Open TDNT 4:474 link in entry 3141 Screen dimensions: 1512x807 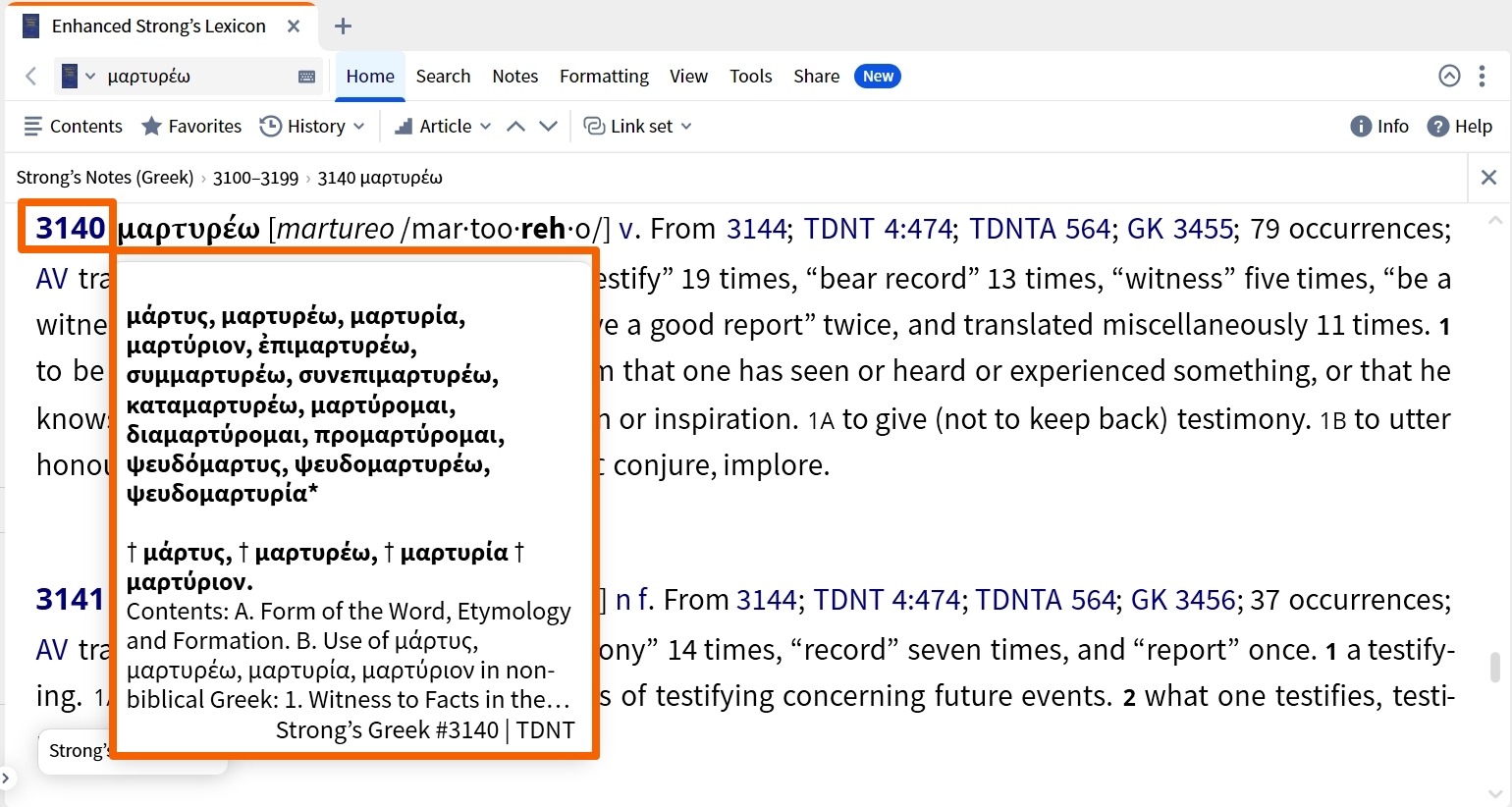887,600
